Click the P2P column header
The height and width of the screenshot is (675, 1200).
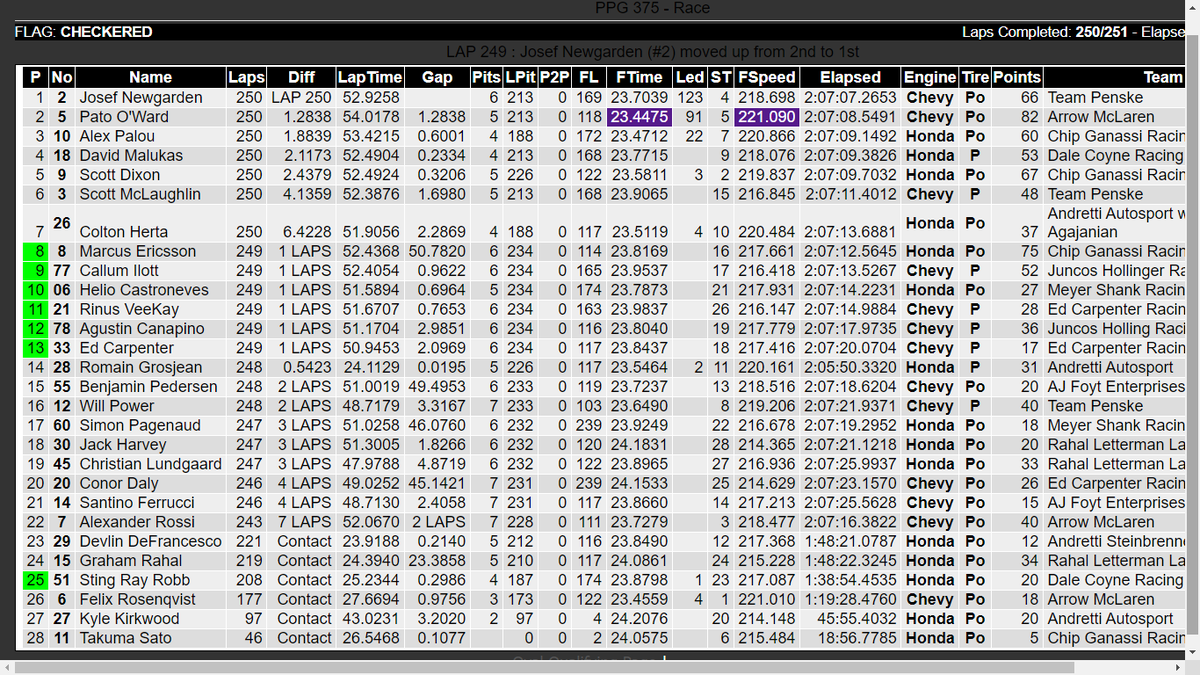(554, 77)
